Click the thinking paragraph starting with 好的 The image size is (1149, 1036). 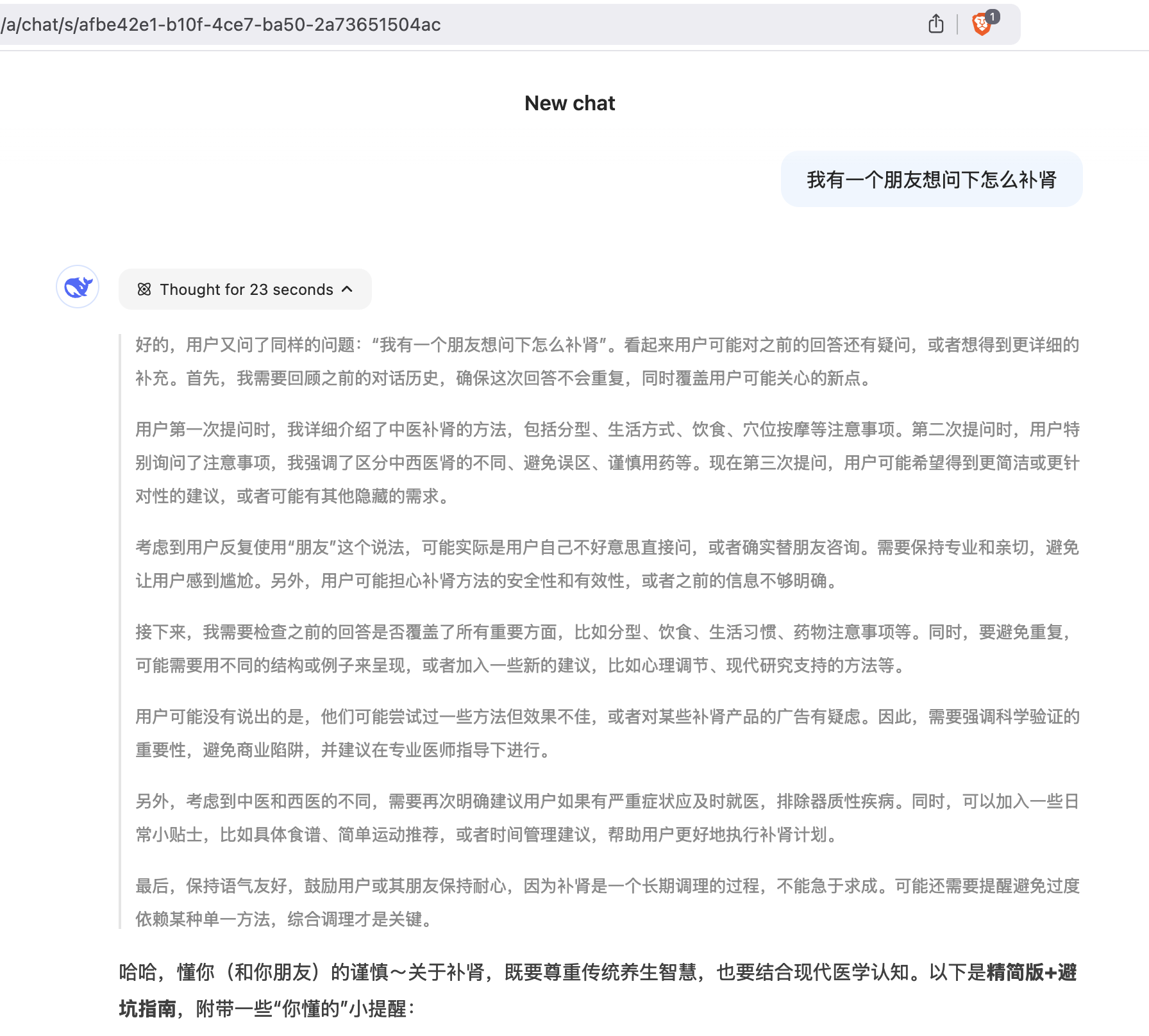tap(607, 362)
